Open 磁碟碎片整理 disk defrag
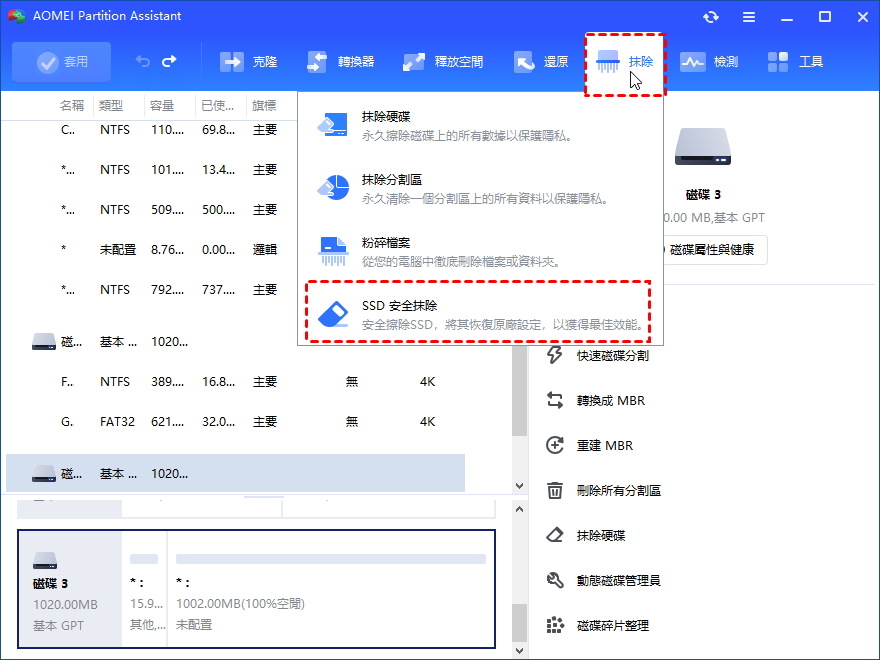The height and width of the screenshot is (660, 880). 598,625
